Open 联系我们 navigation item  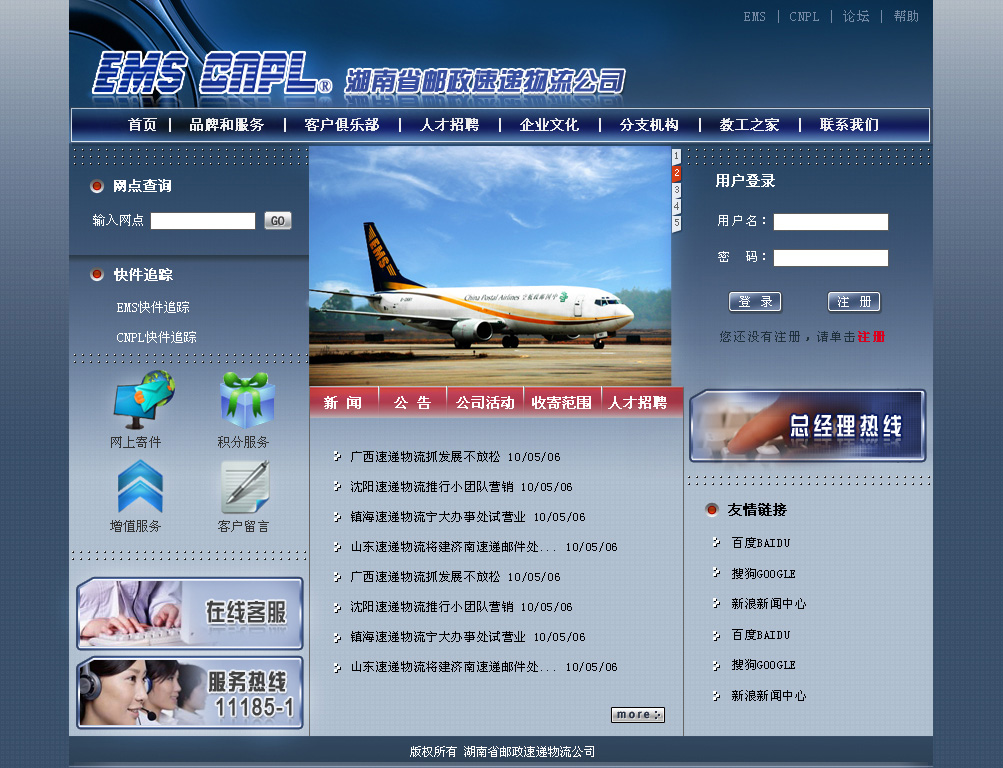coord(849,125)
